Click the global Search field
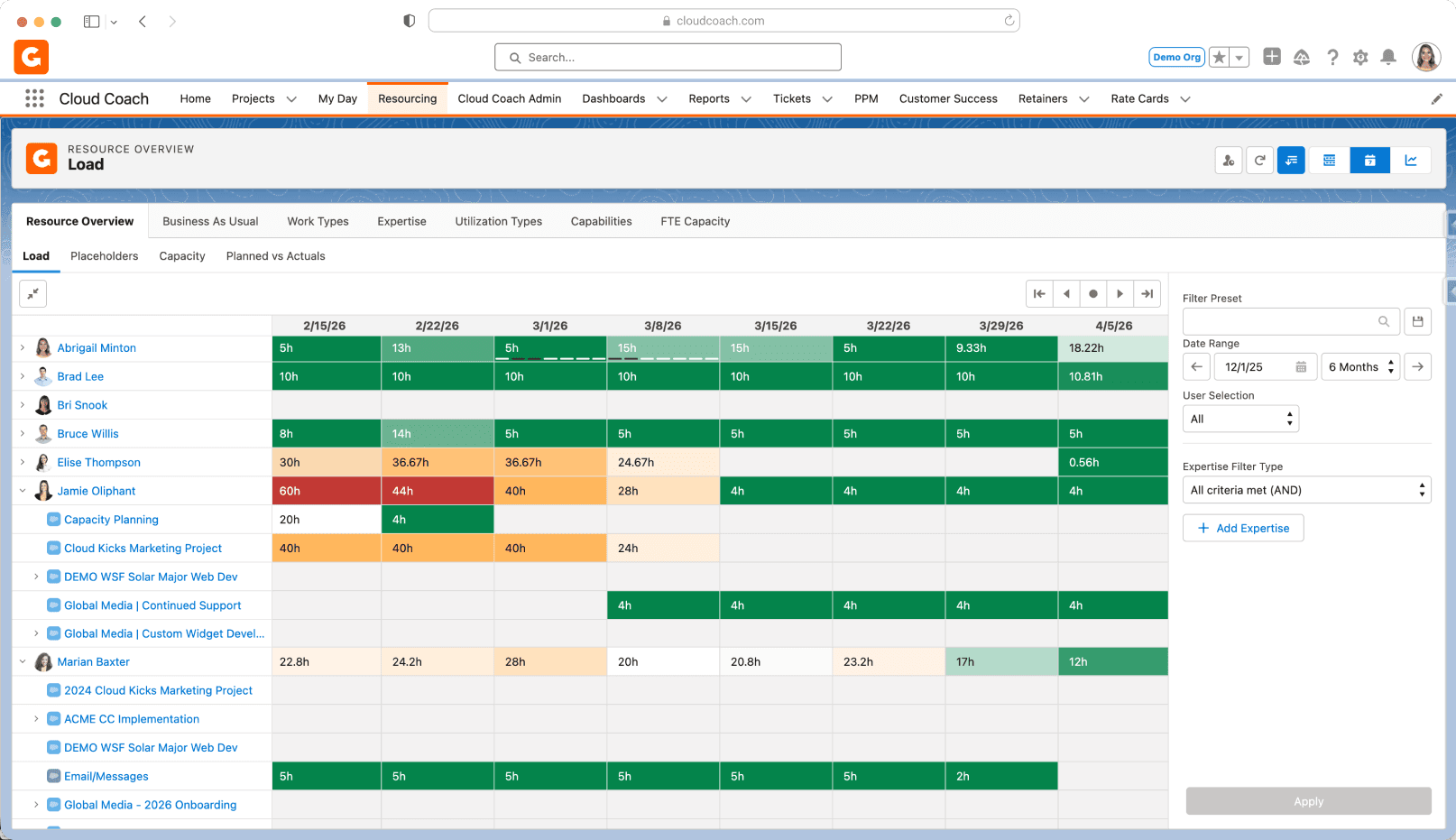 point(668,58)
